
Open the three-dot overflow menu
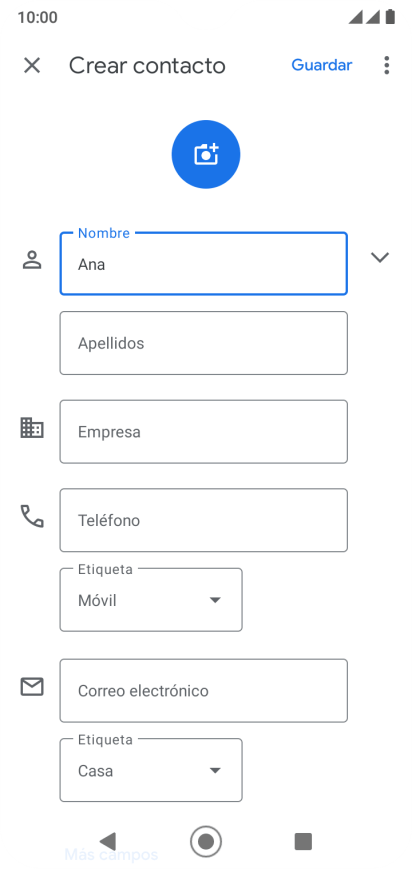386,65
